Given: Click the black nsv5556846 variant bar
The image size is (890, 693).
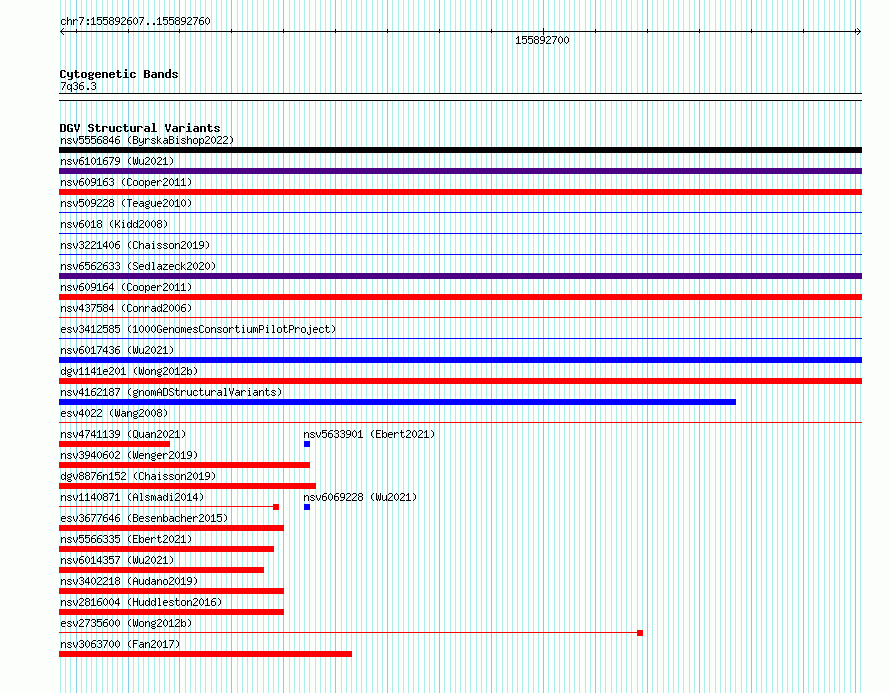Looking at the screenshot, I should point(460,150).
